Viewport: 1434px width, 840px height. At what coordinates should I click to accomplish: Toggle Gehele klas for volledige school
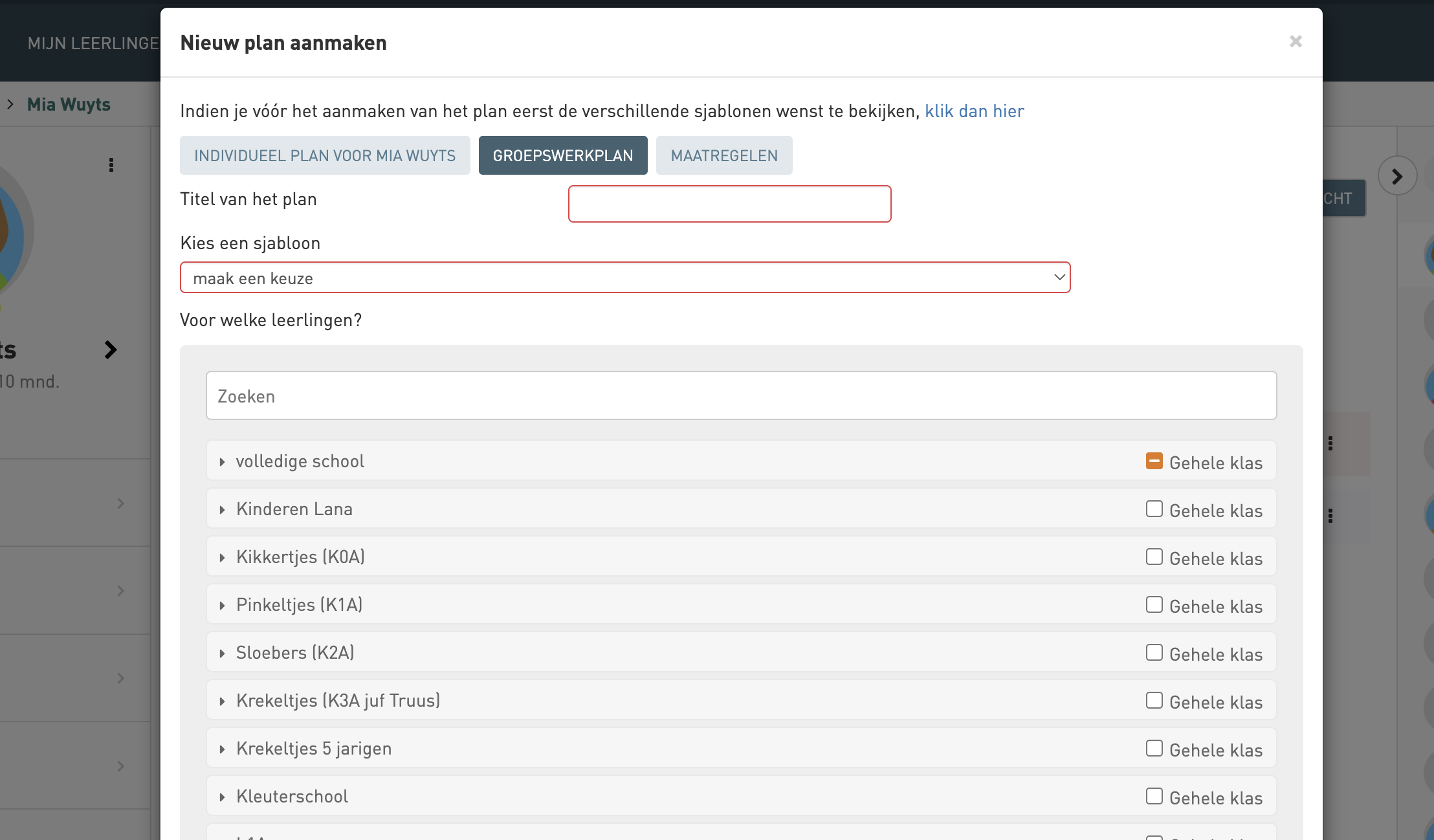point(1154,461)
